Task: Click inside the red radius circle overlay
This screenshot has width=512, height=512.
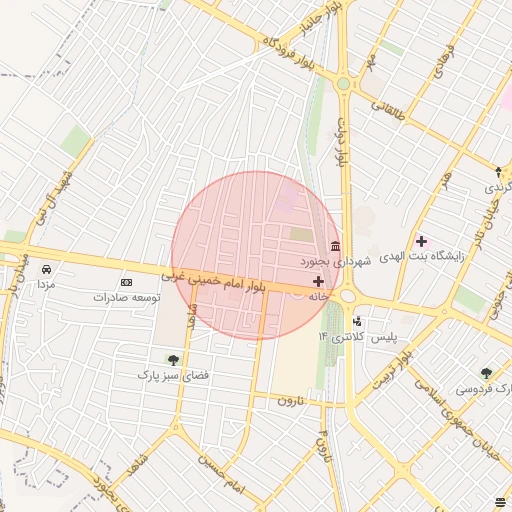Action: click(256, 256)
